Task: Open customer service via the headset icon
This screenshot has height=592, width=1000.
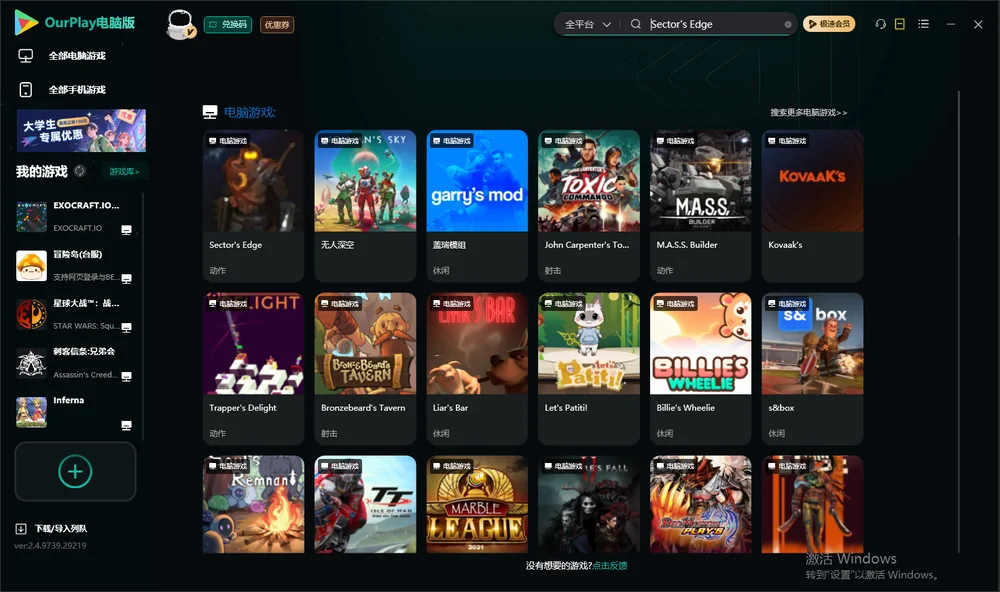Action: [x=881, y=24]
